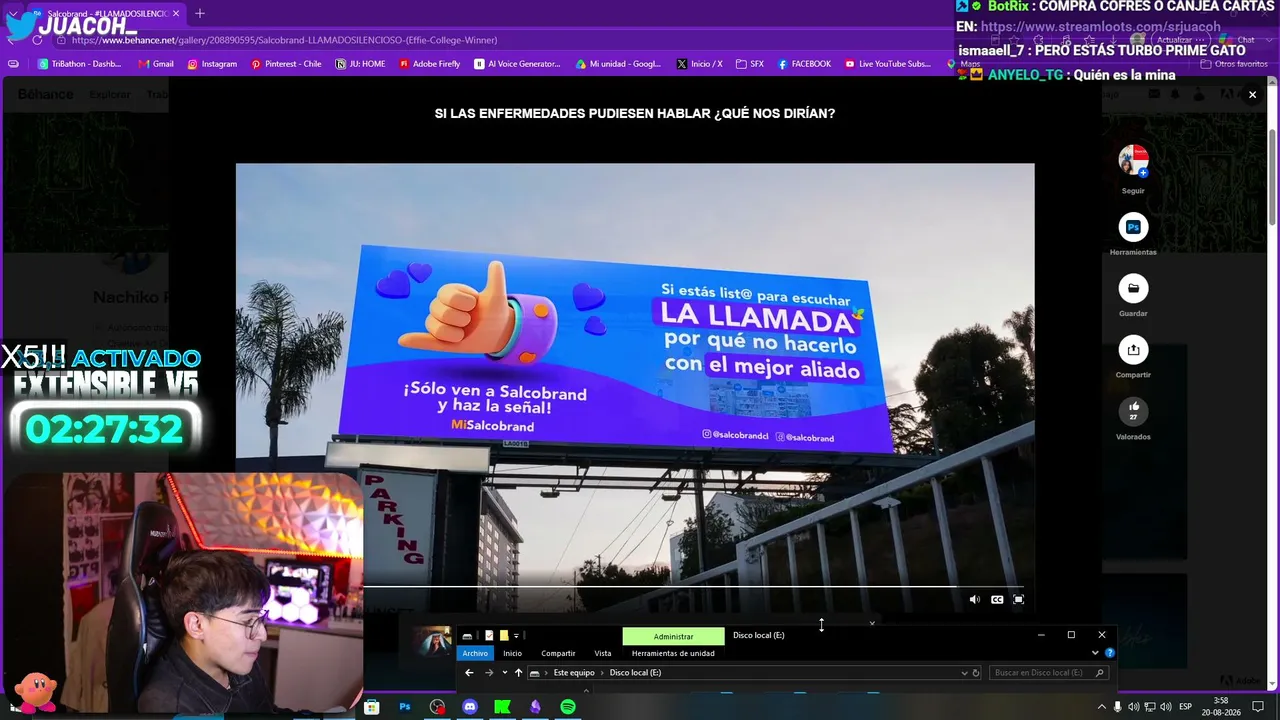Viewport: 1280px width, 720px height.
Task: Select the Archivo tab in File Explorer
Action: 475,653
